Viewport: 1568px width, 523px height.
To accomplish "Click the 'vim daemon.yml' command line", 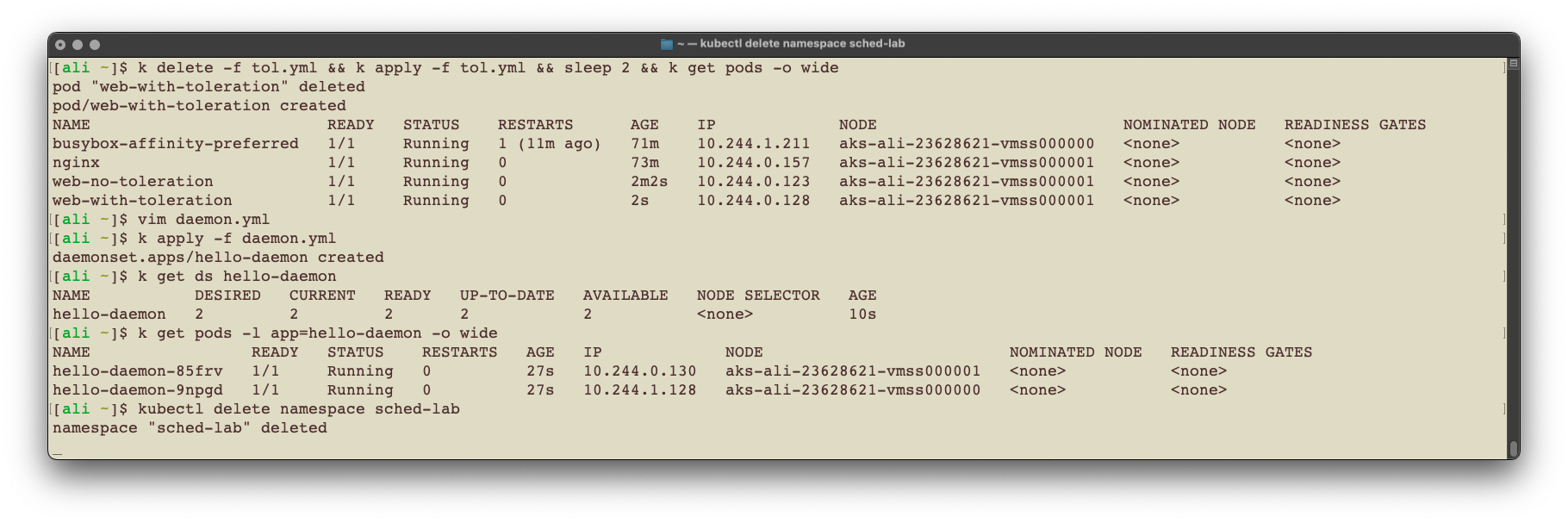I will coord(203,220).
